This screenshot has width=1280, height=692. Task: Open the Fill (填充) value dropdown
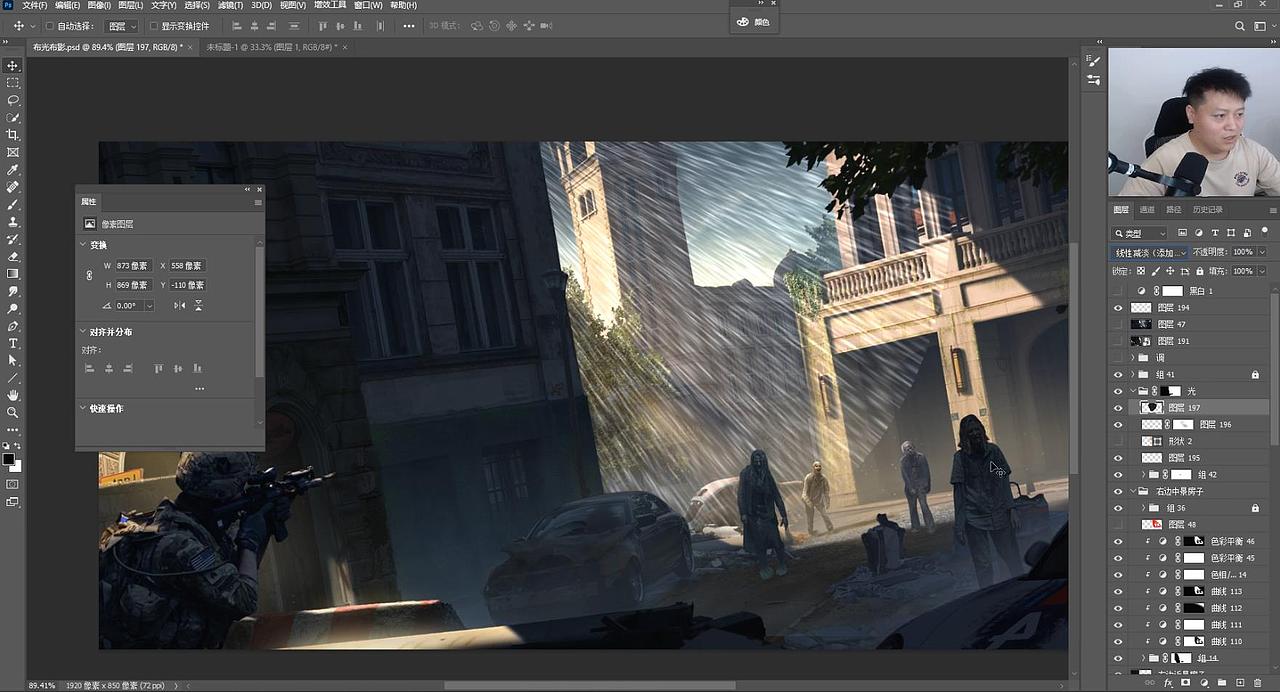[x=1262, y=271]
